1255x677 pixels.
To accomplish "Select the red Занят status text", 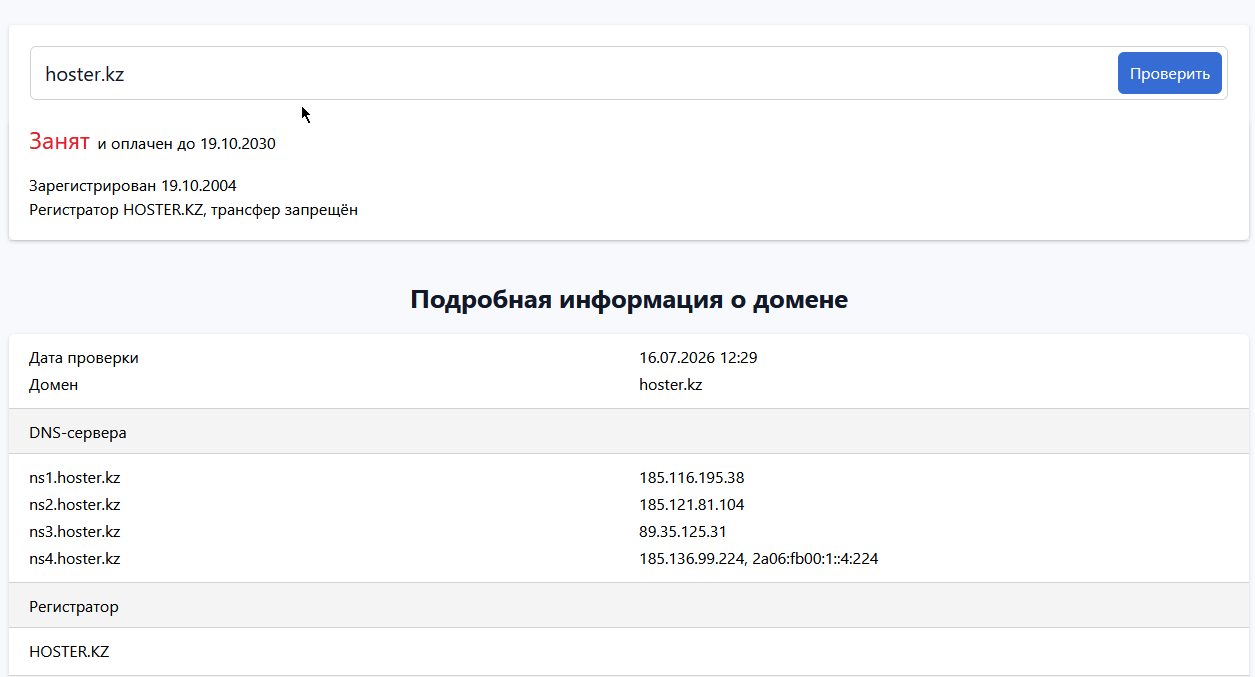I will point(59,141).
